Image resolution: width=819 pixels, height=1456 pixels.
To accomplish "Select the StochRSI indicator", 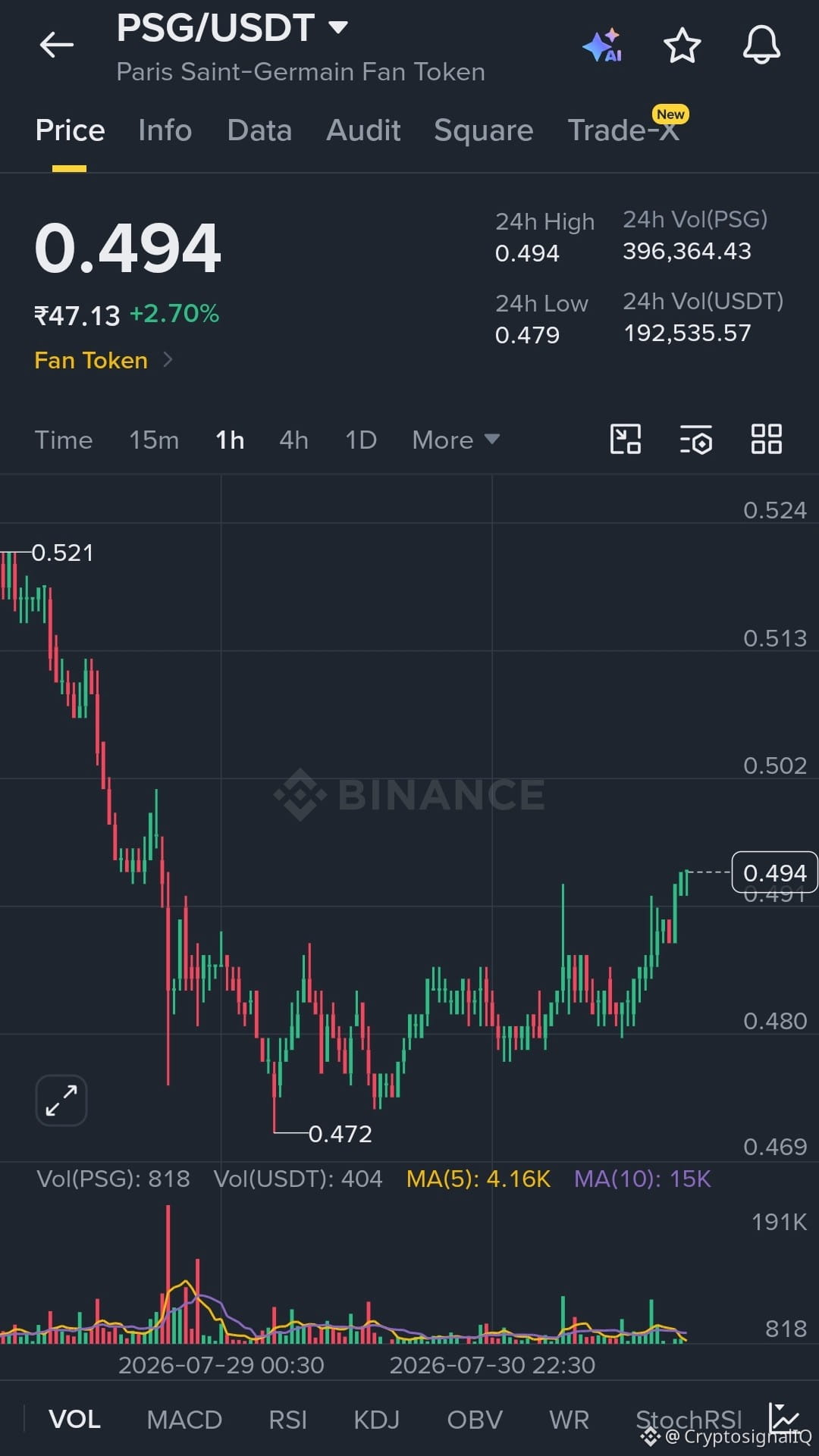I will pyautogui.click(x=689, y=1419).
